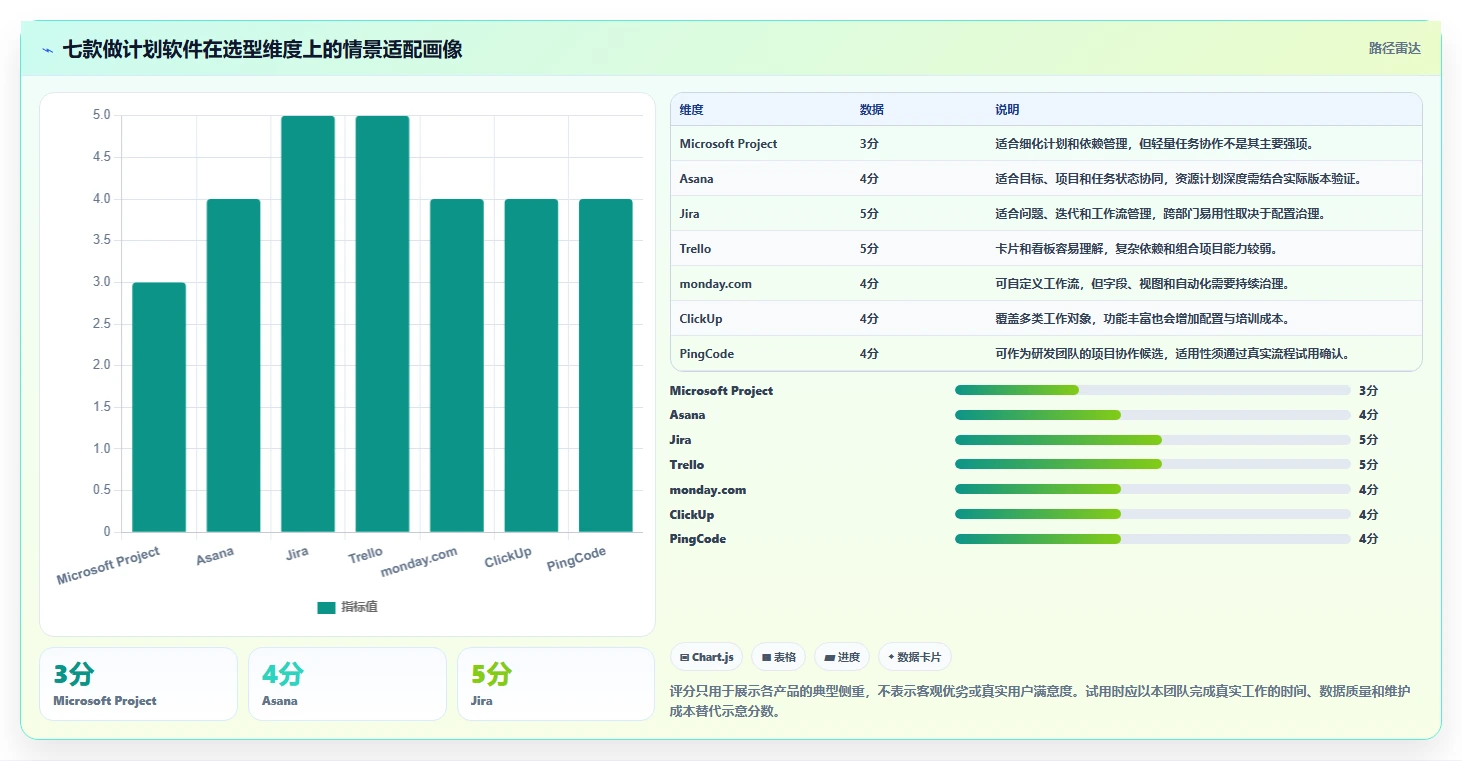
Task: Click the 3分 data card for Microsoft Project
Action: click(x=138, y=684)
